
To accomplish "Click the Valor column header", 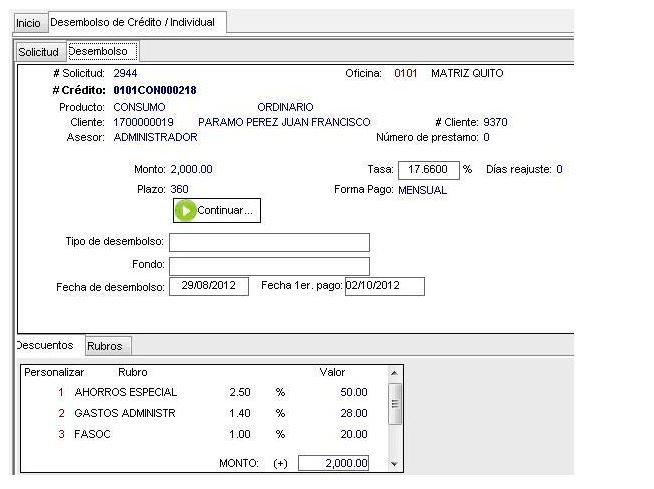I will click(x=332, y=372).
